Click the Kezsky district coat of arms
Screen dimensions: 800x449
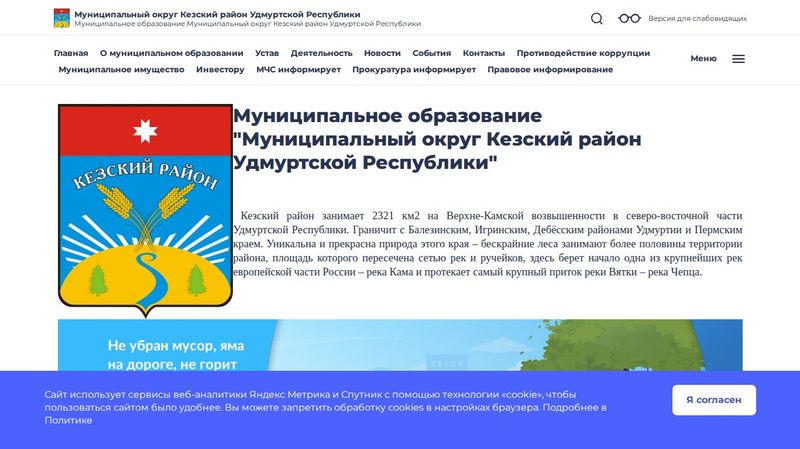(145, 204)
